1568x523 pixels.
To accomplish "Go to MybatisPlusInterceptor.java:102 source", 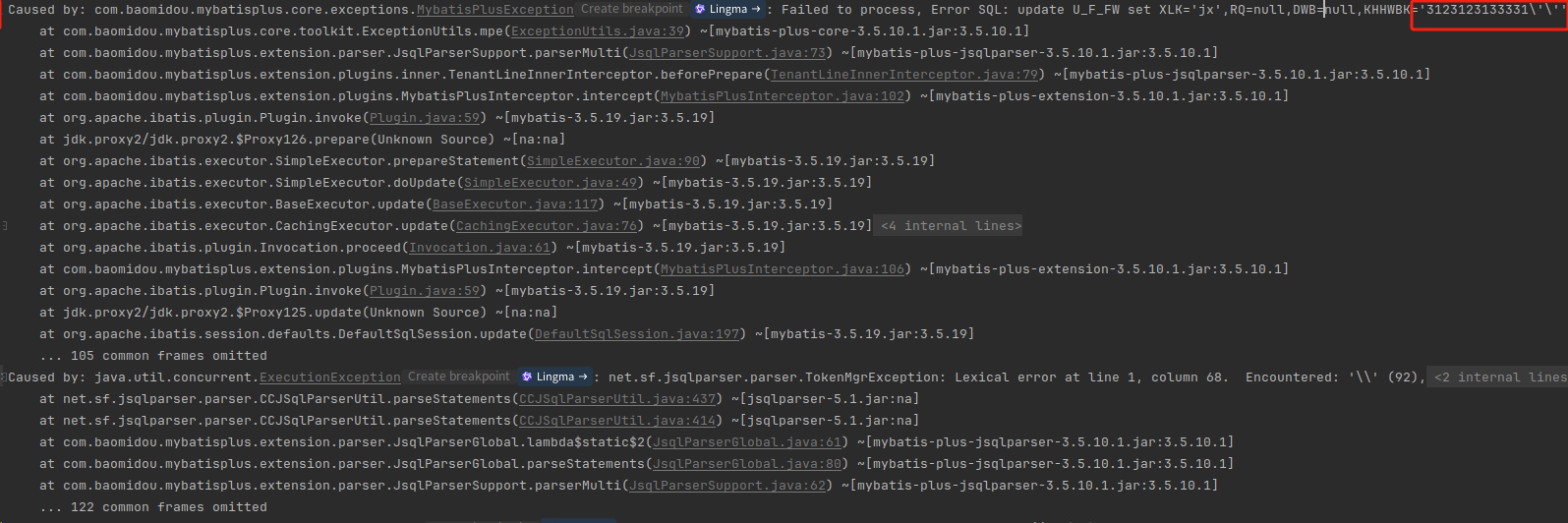I will click(783, 96).
